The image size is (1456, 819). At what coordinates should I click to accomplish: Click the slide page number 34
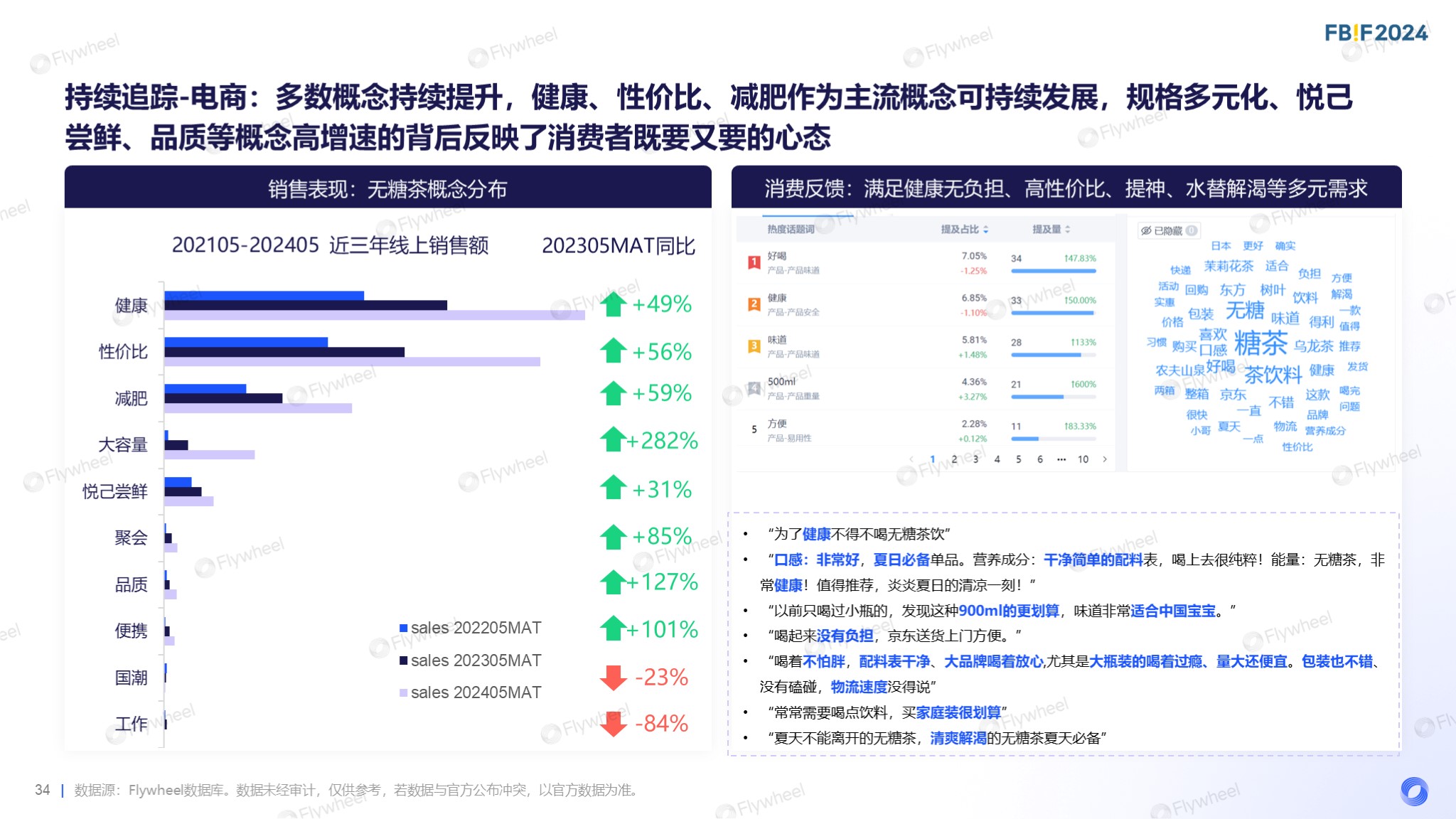43,790
